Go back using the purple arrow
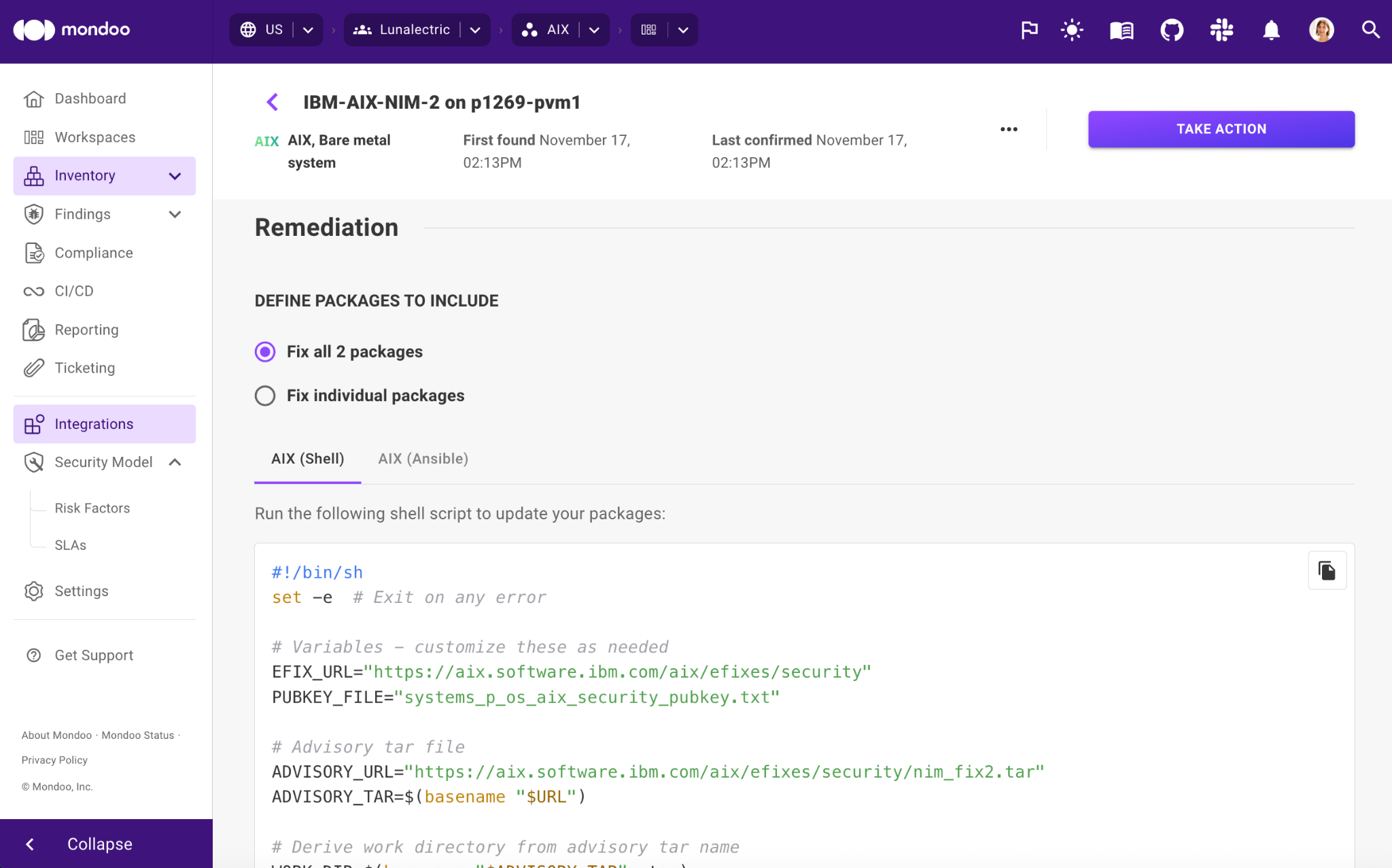Viewport: 1392px width, 868px height. 273,103
